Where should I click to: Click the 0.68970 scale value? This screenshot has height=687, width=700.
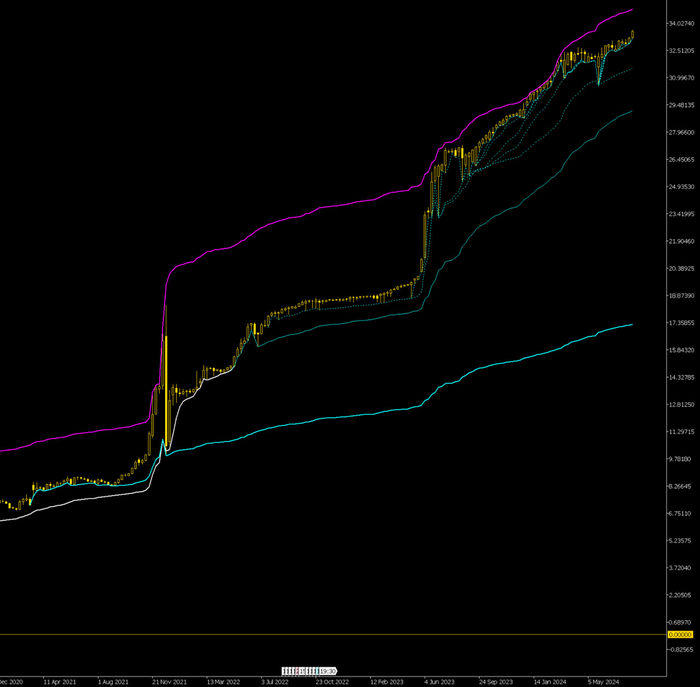tap(681, 622)
